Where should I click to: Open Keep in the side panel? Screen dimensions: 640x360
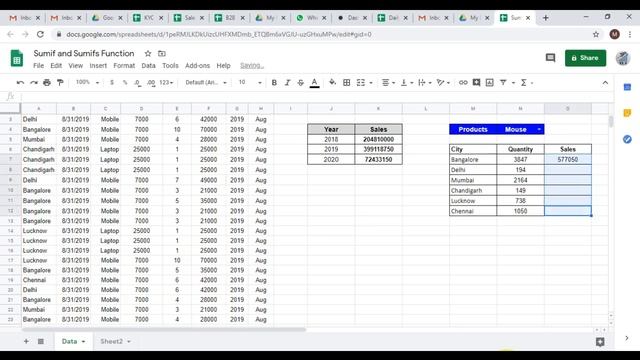(x=627, y=113)
